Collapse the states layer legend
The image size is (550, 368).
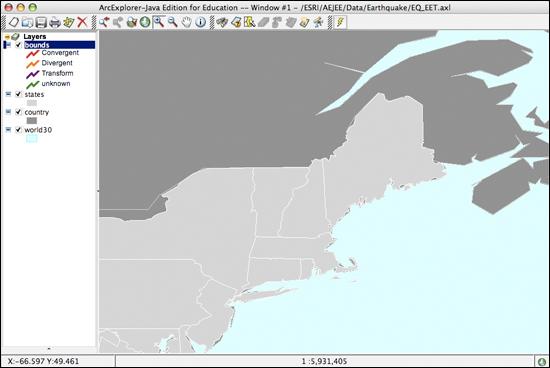pos(8,94)
